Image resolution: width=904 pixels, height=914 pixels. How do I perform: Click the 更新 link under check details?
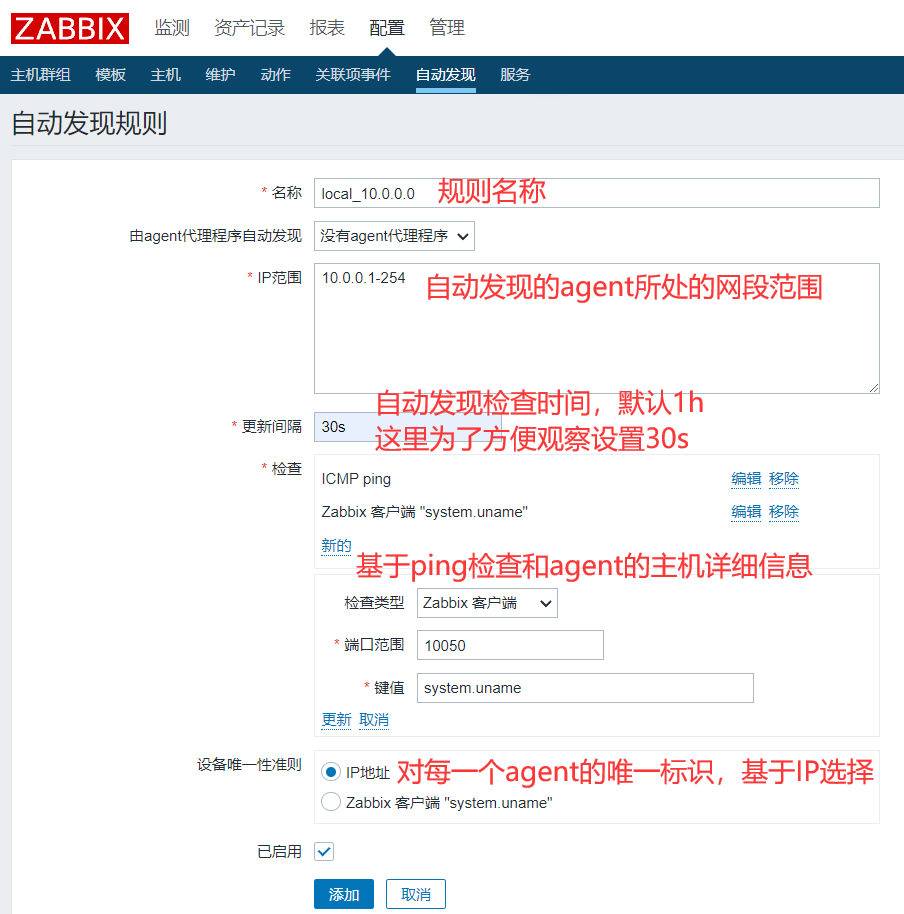pos(336,720)
